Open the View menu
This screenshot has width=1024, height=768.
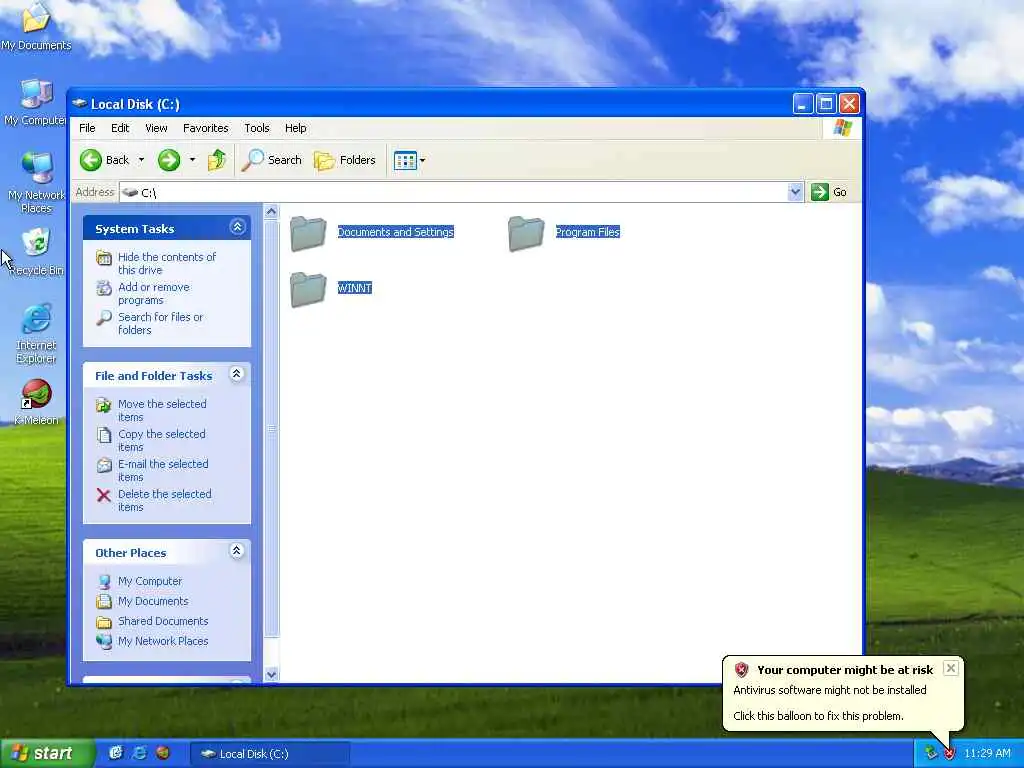pos(156,128)
